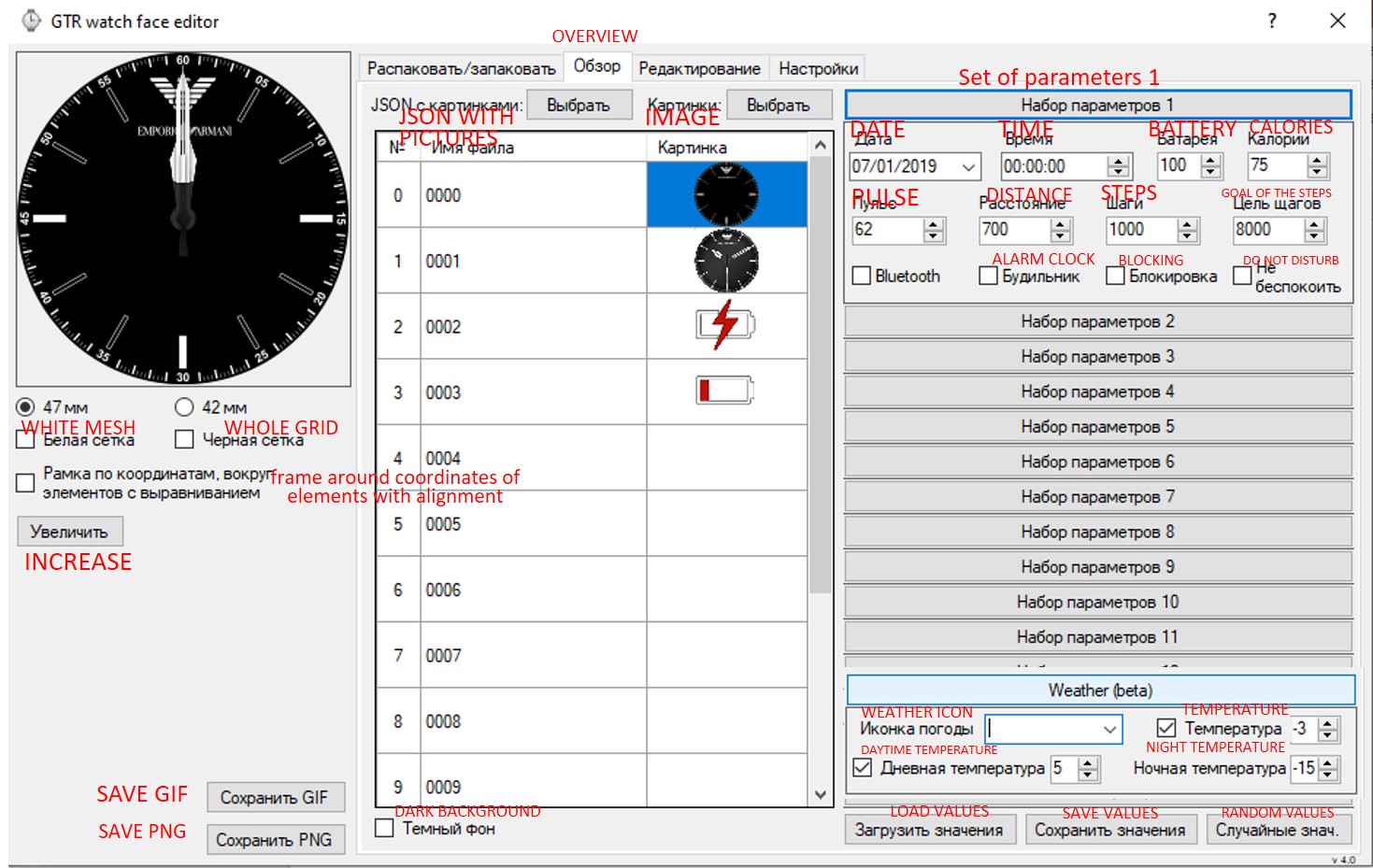Click the Пульс stepper arrows at 62
Viewport: 1373px width, 868px height.
click(x=934, y=230)
